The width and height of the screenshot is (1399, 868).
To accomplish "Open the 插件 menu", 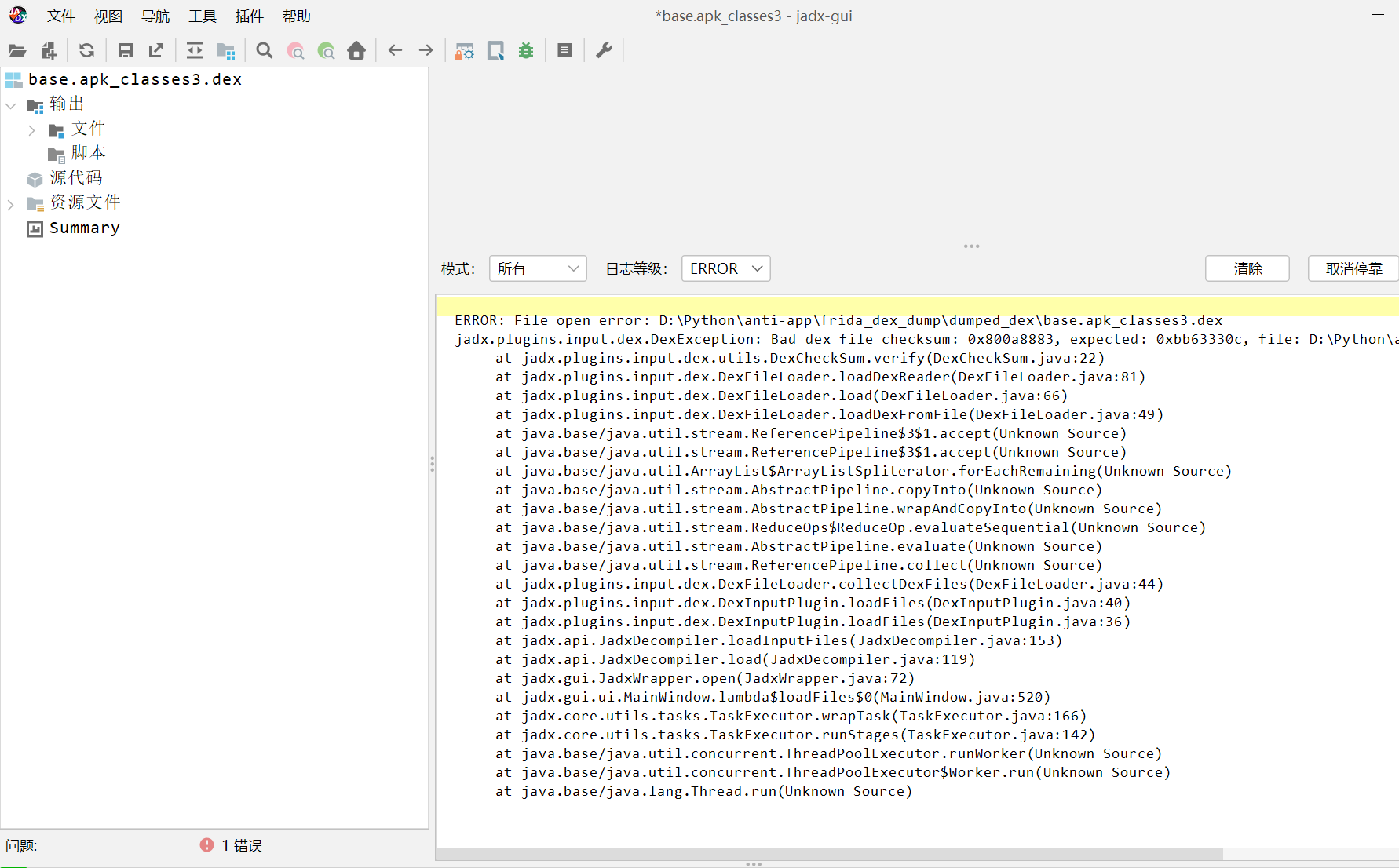I will (x=250, y=16).
